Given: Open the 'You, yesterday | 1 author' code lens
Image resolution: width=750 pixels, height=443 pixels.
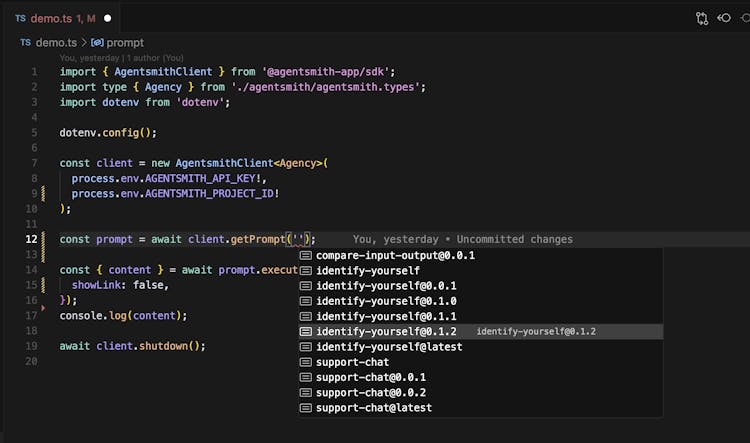Looking at the screenshot, I should [121, 58].
